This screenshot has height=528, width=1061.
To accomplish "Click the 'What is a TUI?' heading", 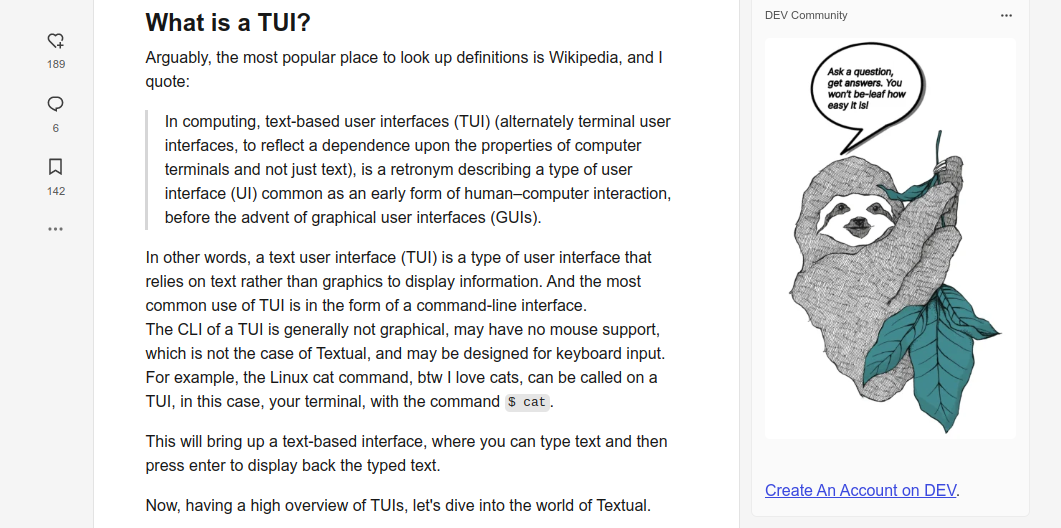I will (228, 22).
